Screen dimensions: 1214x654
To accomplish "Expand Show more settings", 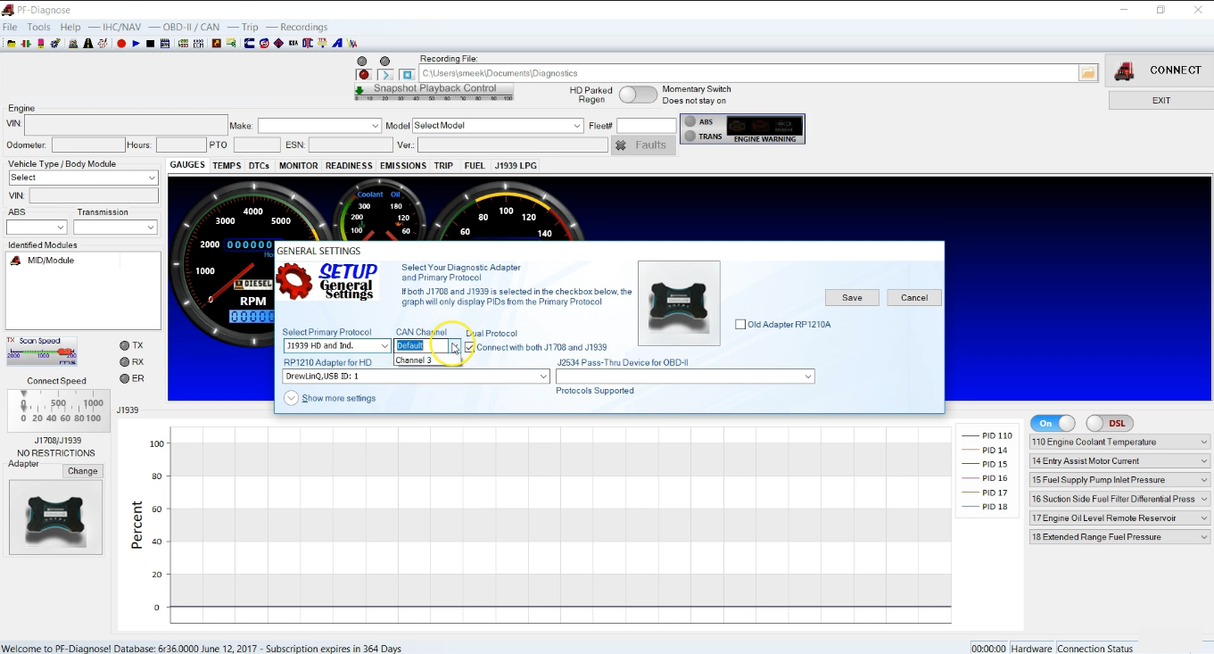I will coord(292,398).
